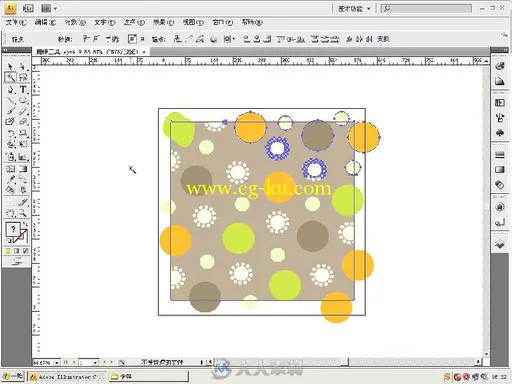The height and width of the screenshot is (384, 512).
Task: Select the Hand tool
Action: point(10,213)
